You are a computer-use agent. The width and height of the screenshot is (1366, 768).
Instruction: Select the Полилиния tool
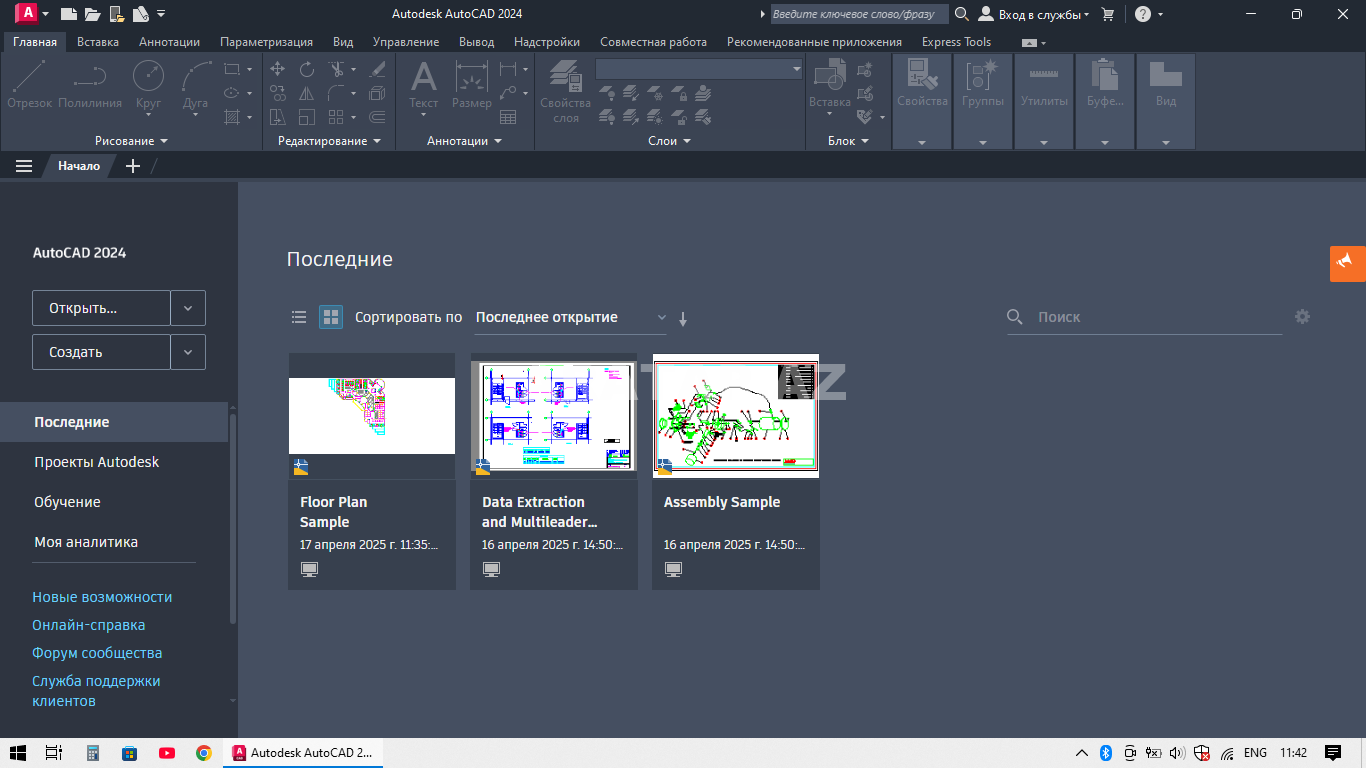(x=90, y=85)
